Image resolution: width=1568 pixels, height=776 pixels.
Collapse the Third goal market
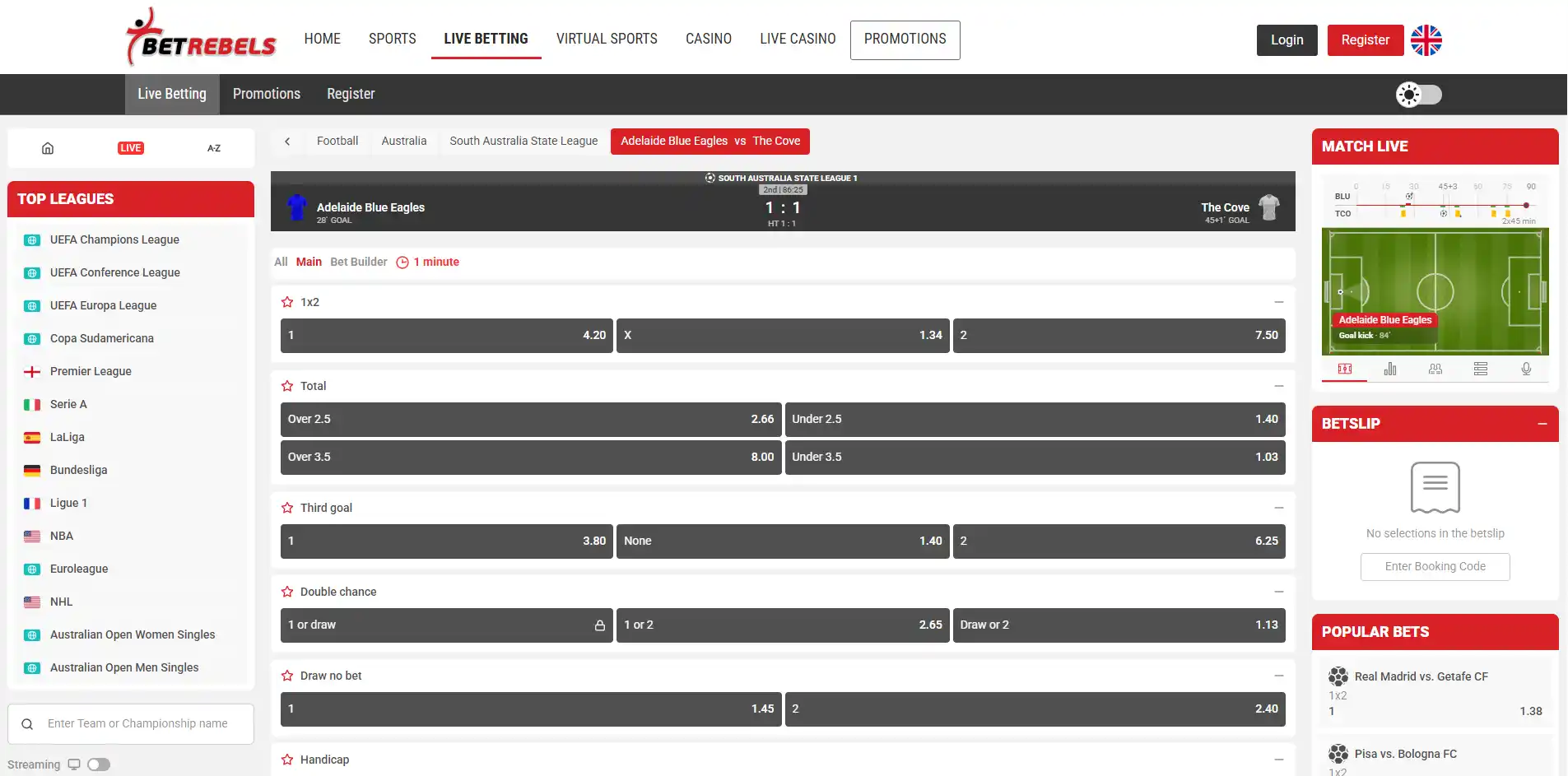pyautogui.click(x=1279, y=508)
